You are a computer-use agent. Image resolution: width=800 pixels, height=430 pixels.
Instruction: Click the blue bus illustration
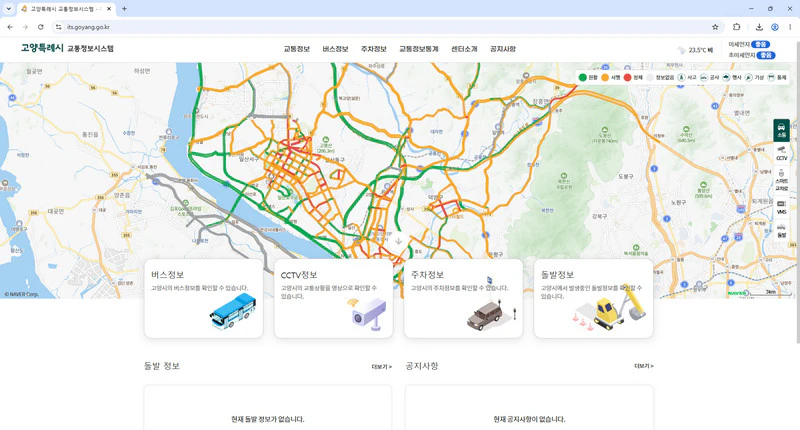click(233, 312)
